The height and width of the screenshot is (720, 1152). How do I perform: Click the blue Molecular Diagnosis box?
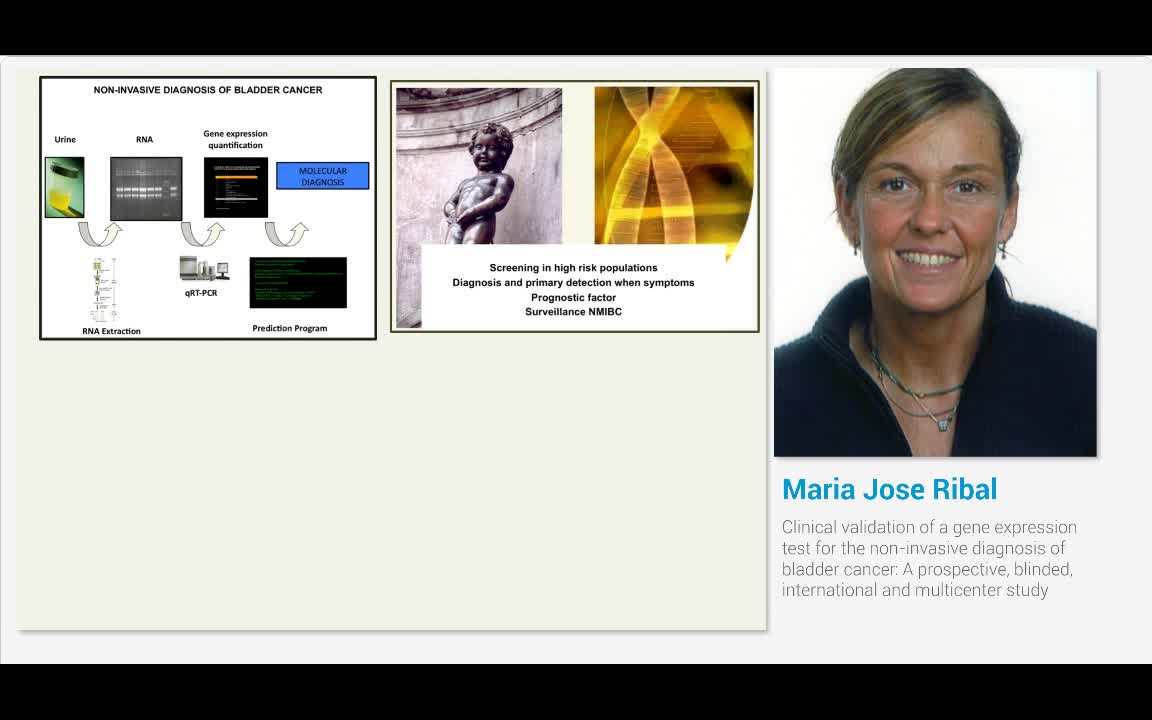point(322,176)
